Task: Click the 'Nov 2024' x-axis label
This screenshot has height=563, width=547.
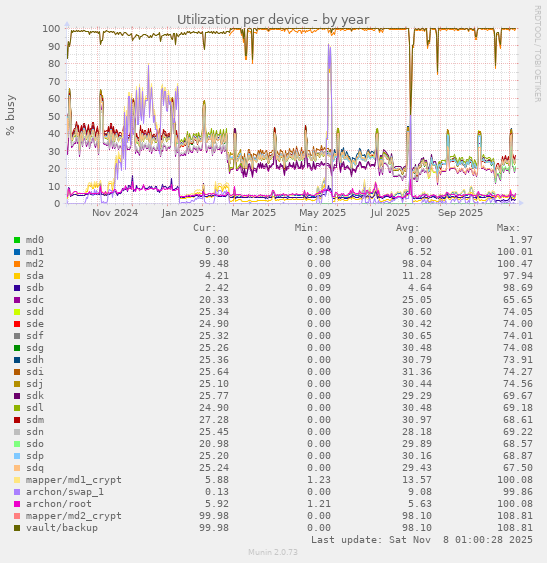Action: [x=115, y=213]
